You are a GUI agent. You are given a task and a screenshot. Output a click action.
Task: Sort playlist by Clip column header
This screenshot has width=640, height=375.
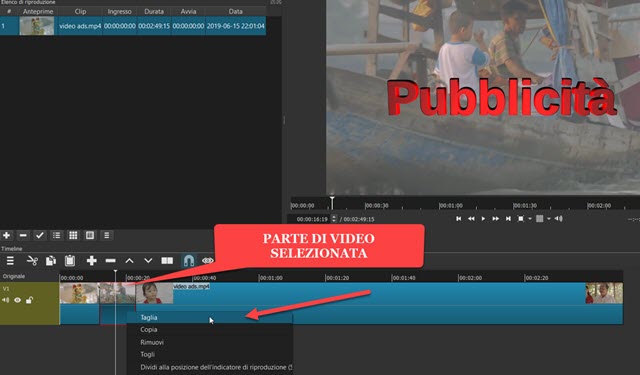80,11
